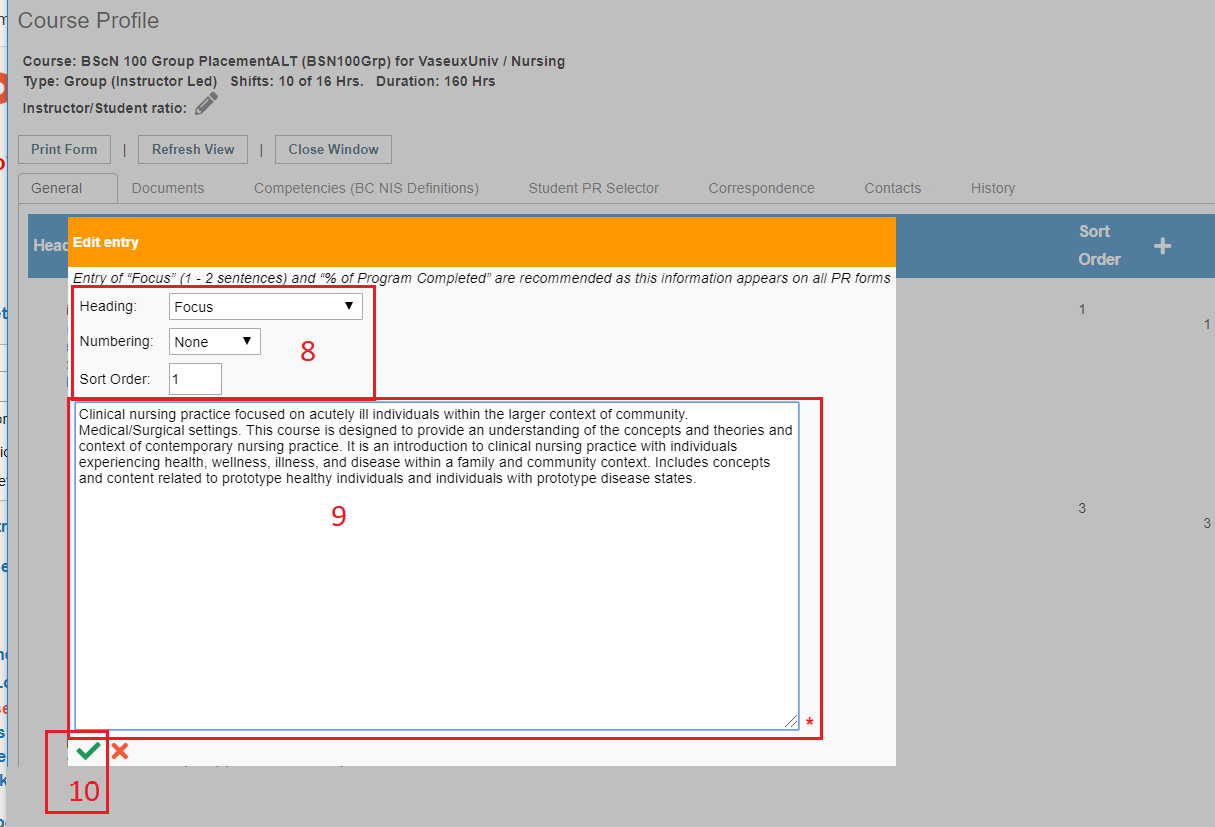The width and height of the screenshot is (1215, 827).
Task: Save the entry with the green checkmark
Action: tap(88, 751)
